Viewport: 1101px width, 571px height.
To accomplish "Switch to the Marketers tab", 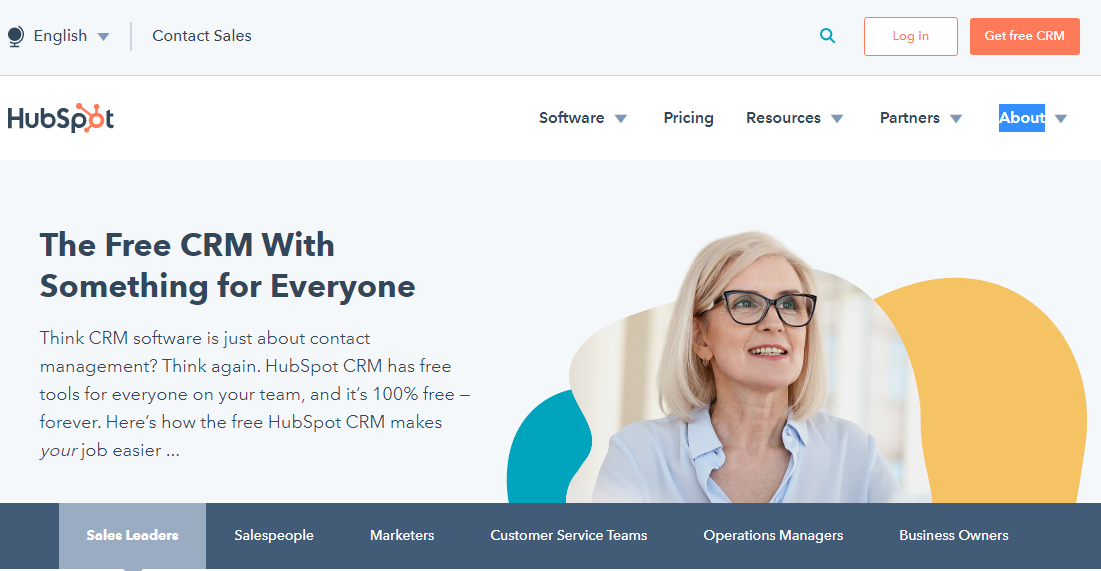I will point(402,535).
